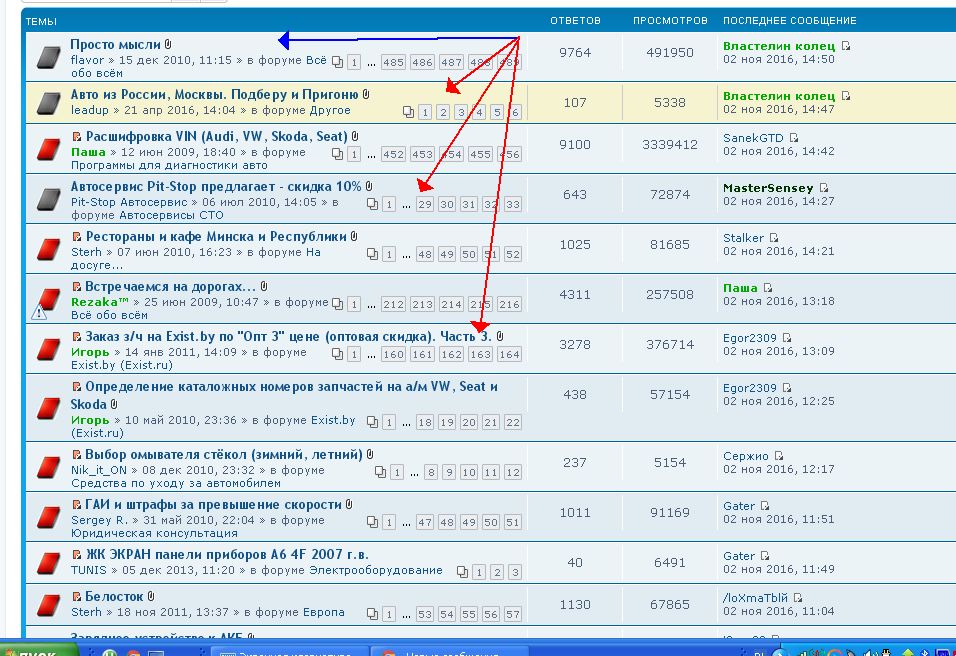Go to page 3 of "ЖК ЭКРАН" topic
956x656 pixels.
[514, 572]
